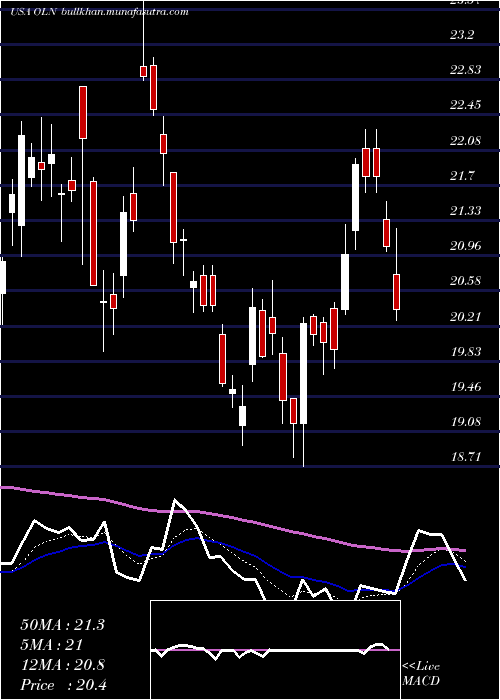The image size is (500, 700).
Task: Click the 20.58 price axis label
Action: [x=466, y=281]
